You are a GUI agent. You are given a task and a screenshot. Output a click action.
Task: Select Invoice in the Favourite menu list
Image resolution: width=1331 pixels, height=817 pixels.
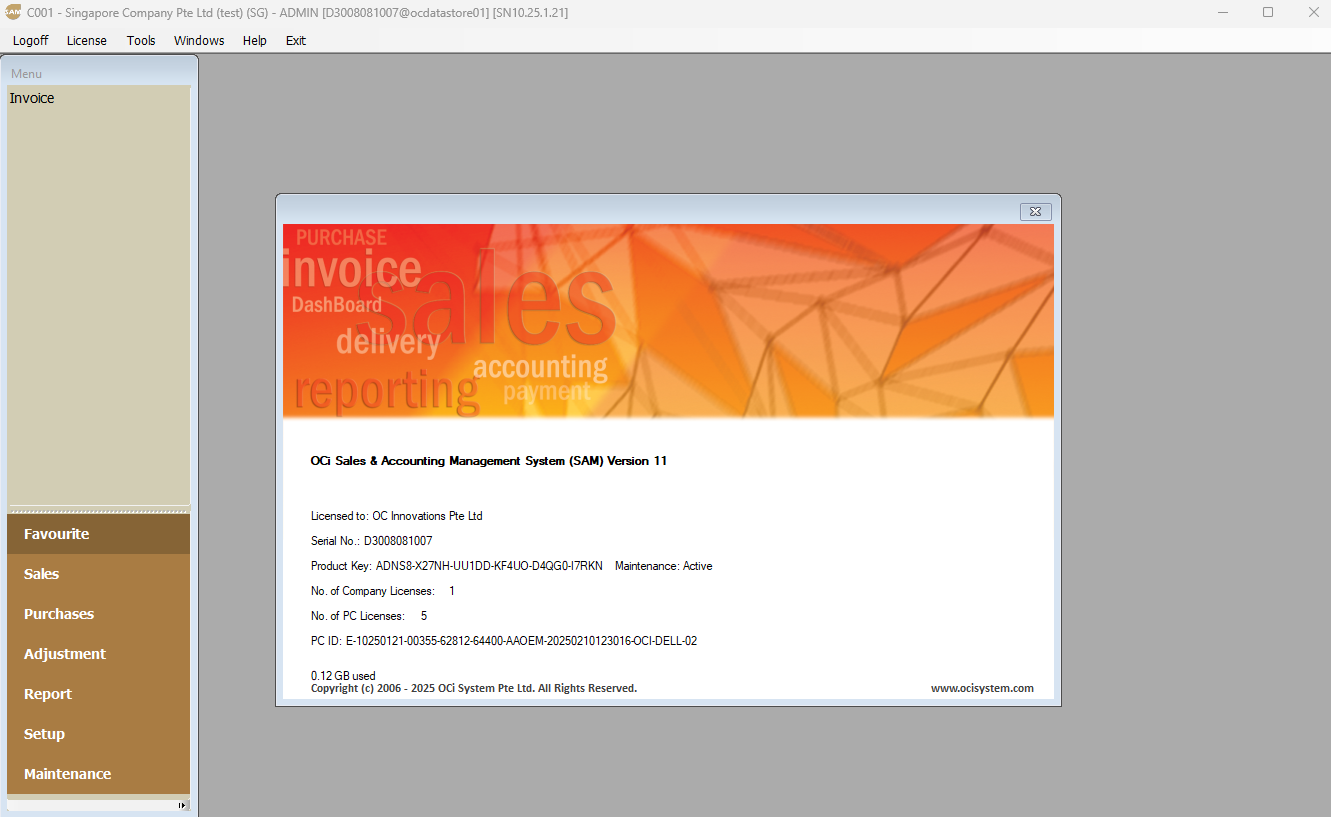(x=32, y=98)
